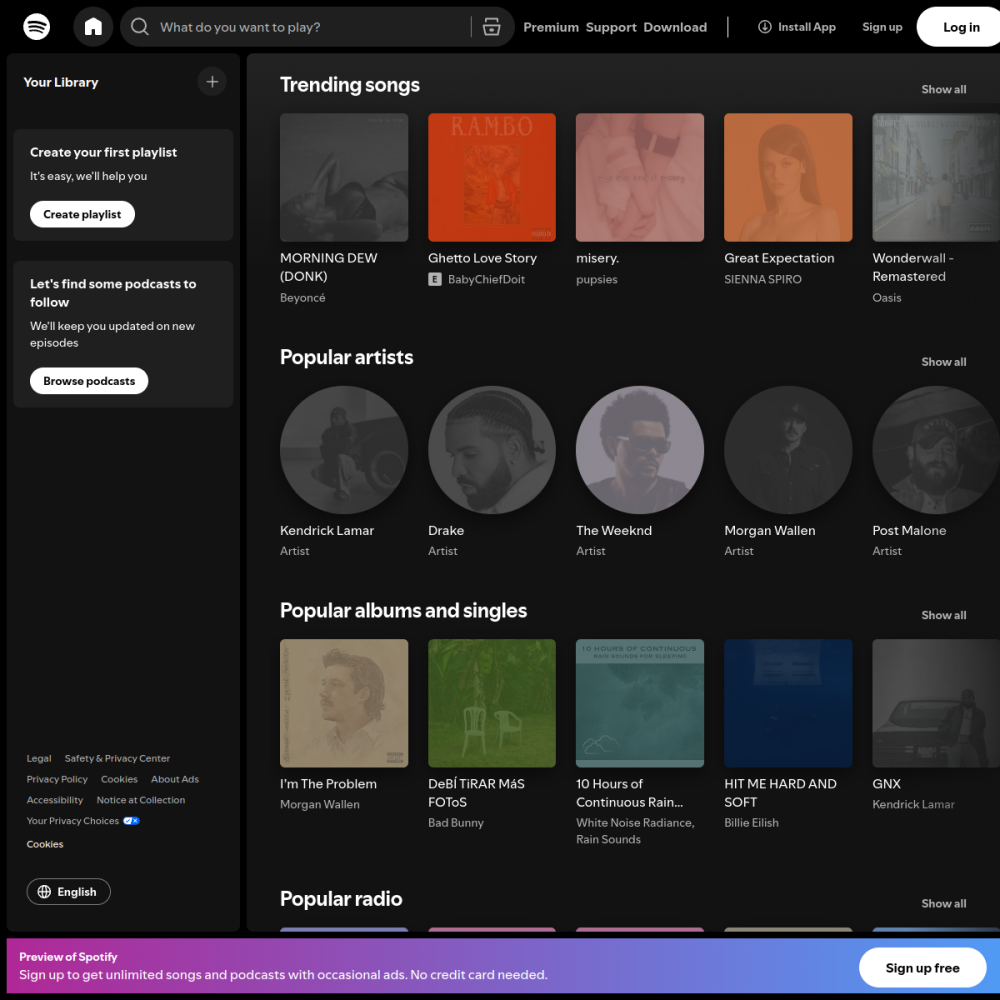The width and height of the screenshot is (1000, 1000).
Task: Open the Browse icon in search bar
Action: [x=491, y=27]
